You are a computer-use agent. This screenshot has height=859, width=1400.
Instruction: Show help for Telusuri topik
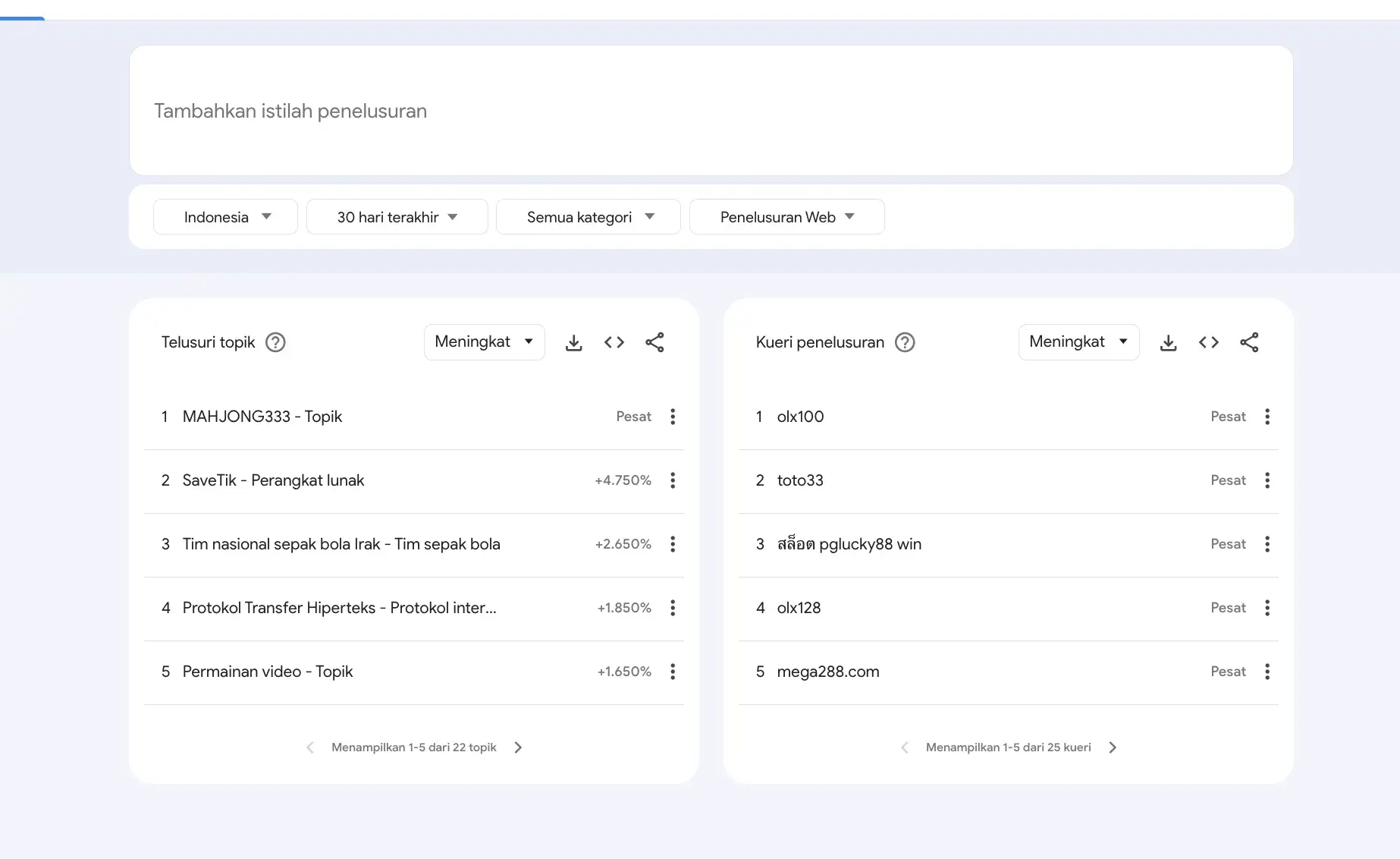[275, 342]
